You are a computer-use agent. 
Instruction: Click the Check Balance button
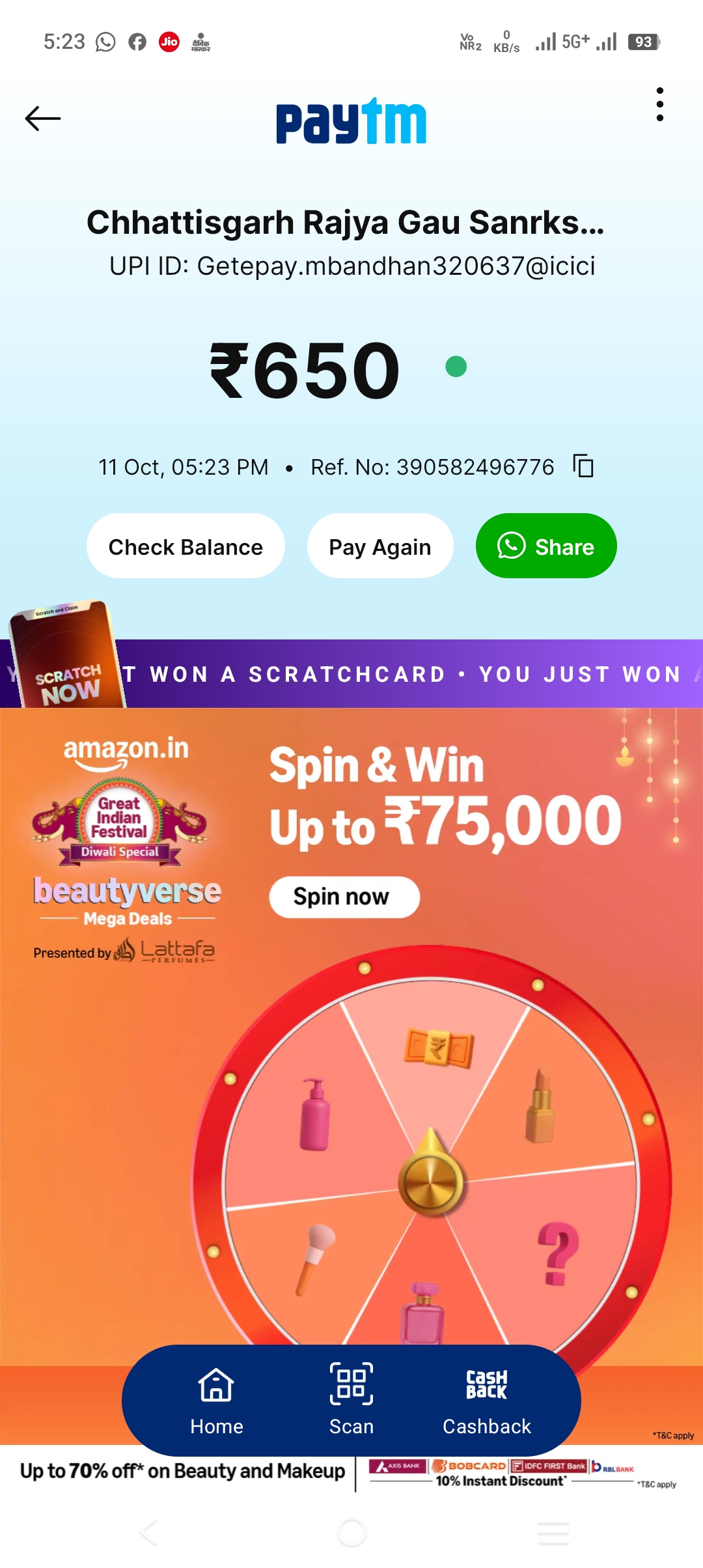pyautogui.click(x=186, y=546)
